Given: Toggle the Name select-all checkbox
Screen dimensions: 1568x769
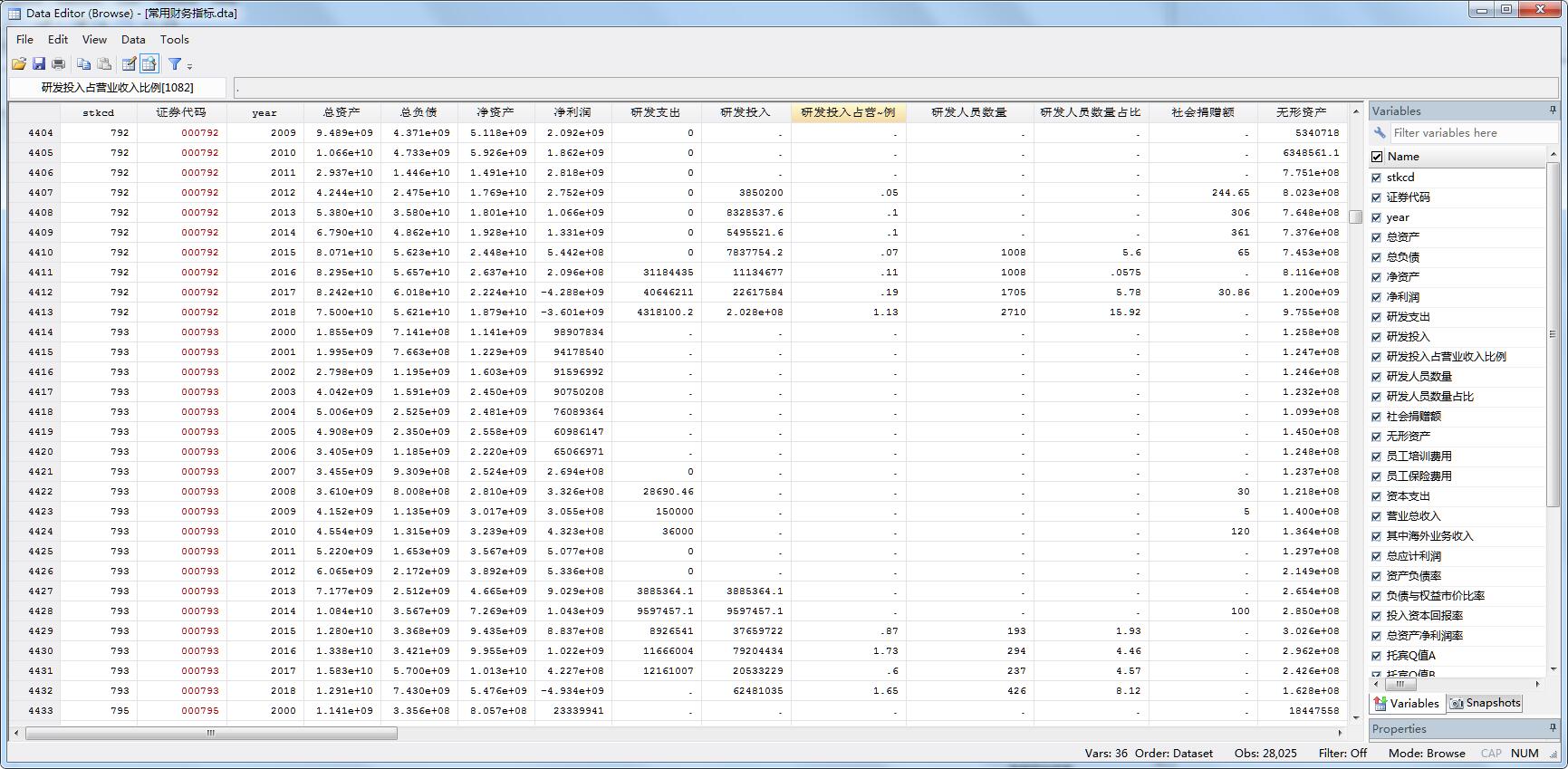Looking at the screenshot, I should (x=1377, y=157).
